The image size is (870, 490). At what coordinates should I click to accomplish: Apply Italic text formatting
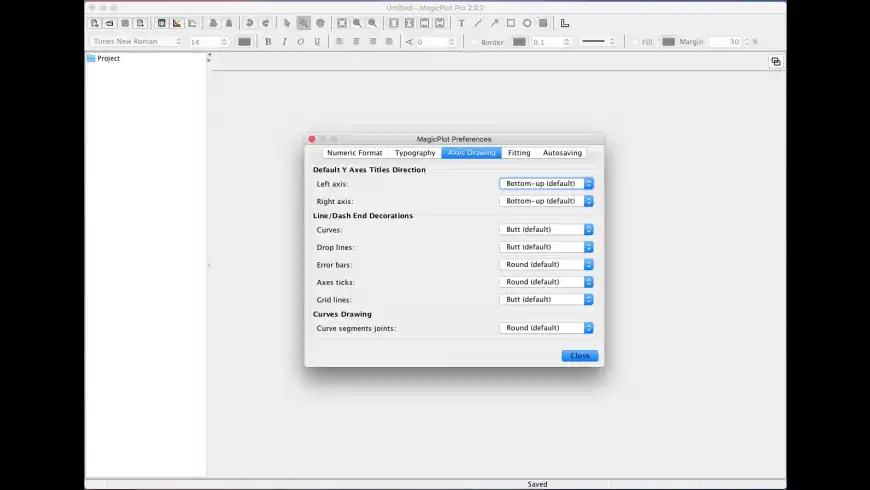click(284, 42)
